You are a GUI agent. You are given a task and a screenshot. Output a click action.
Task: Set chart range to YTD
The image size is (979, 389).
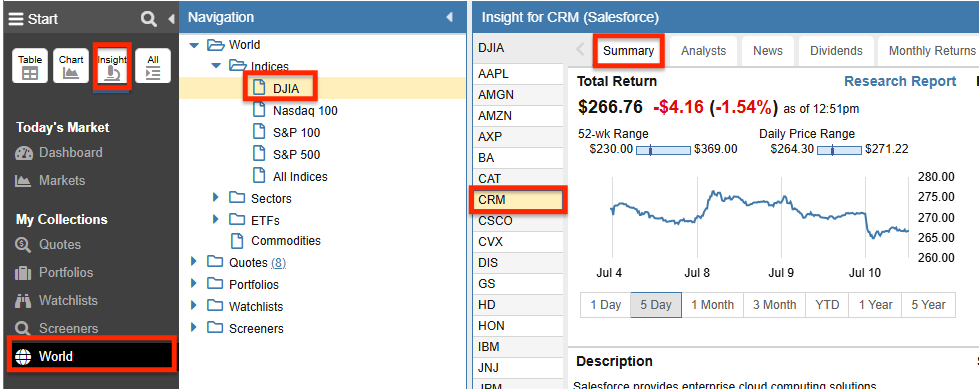click(827, 305)
